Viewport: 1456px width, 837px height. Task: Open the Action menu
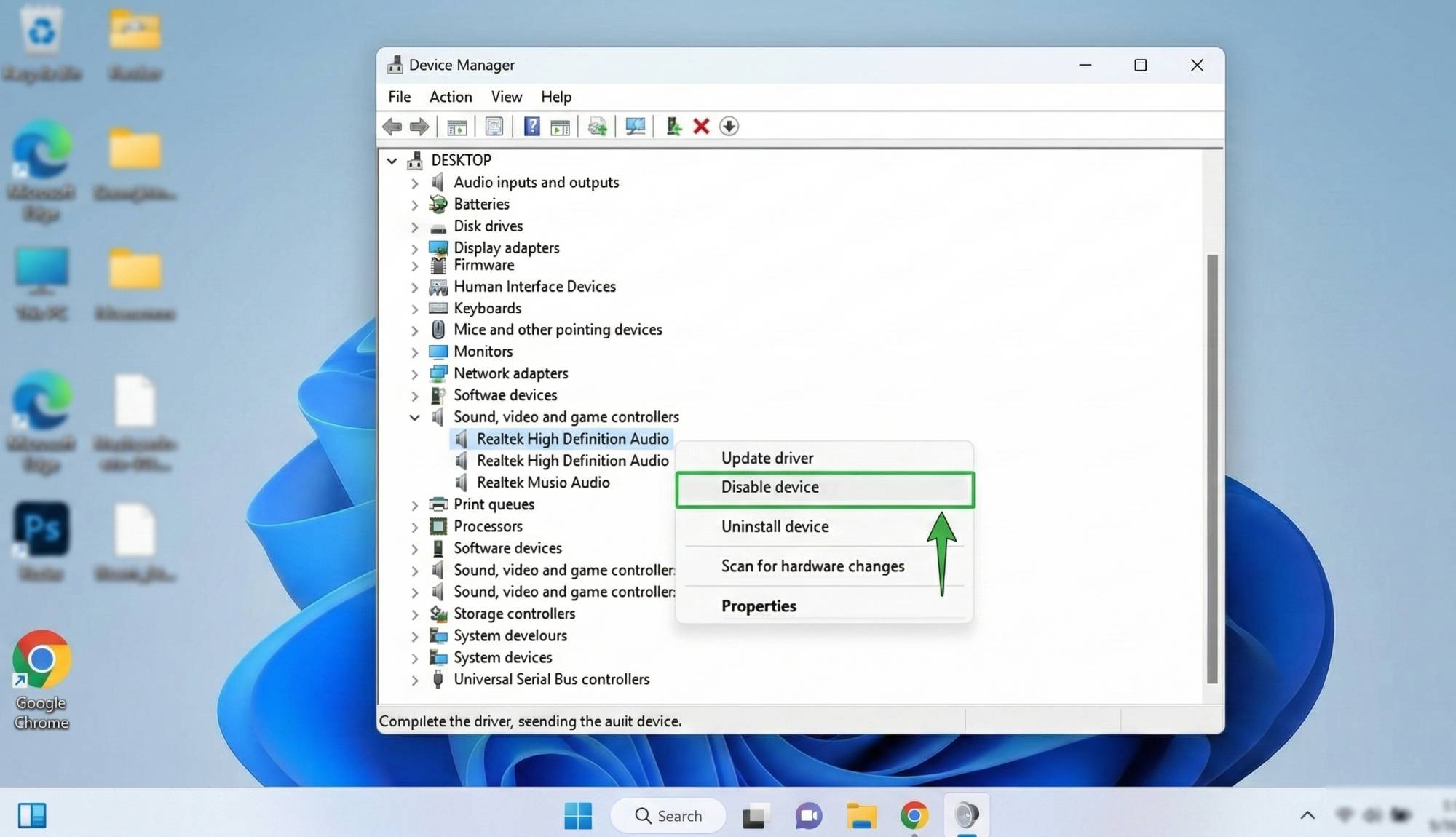click(450, 96)
